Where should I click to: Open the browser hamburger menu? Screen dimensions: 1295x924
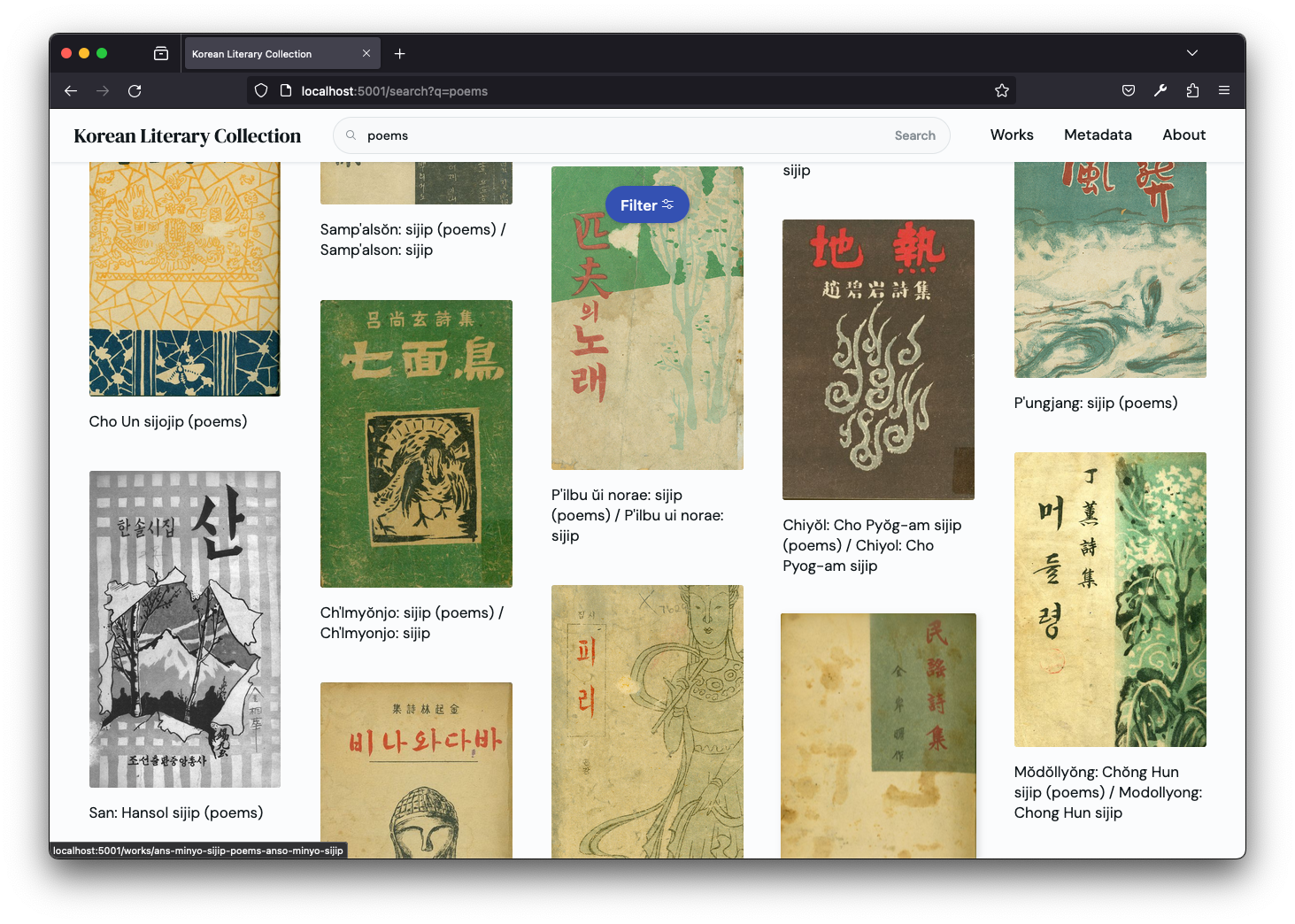point(1224,90)
